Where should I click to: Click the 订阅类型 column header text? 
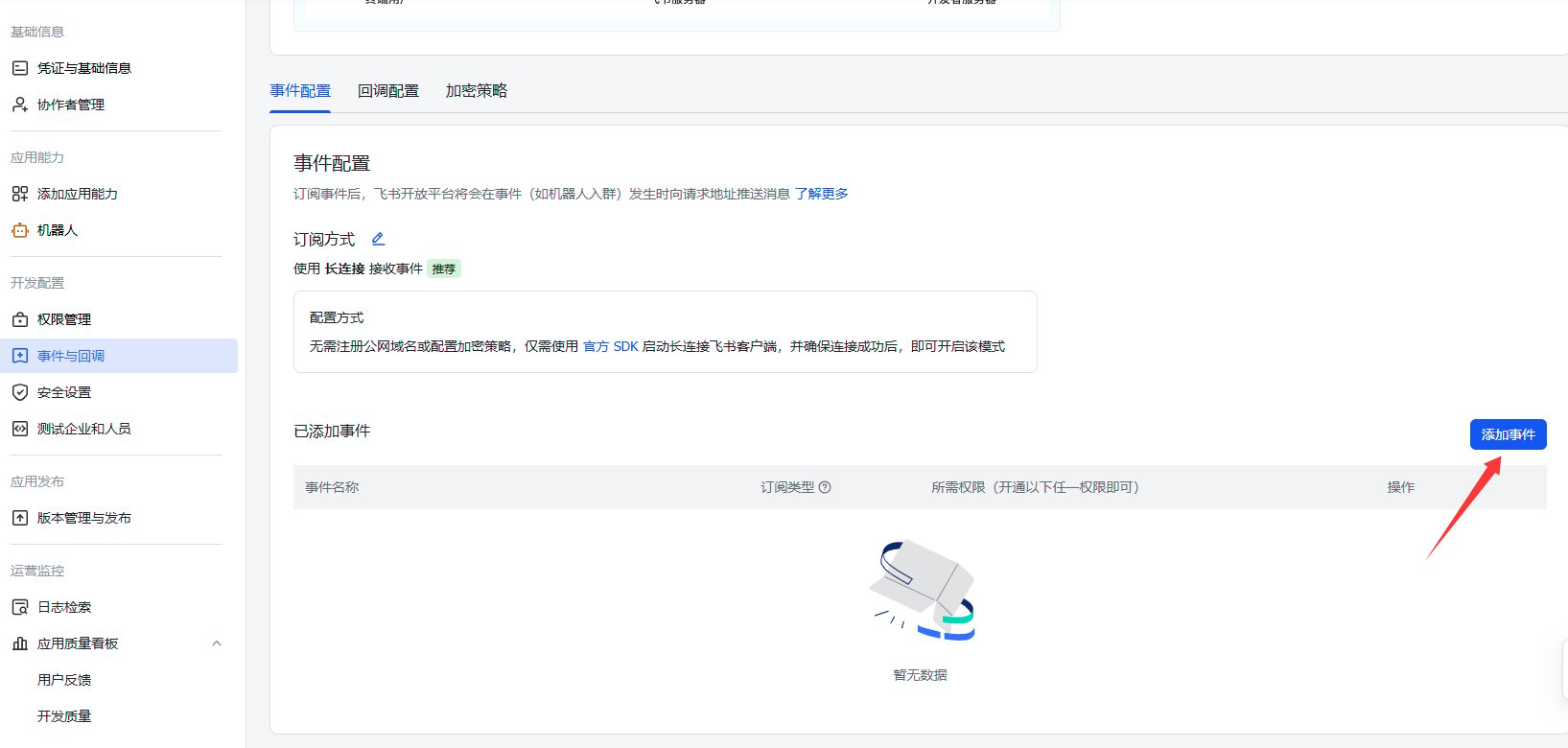[787, 487]
